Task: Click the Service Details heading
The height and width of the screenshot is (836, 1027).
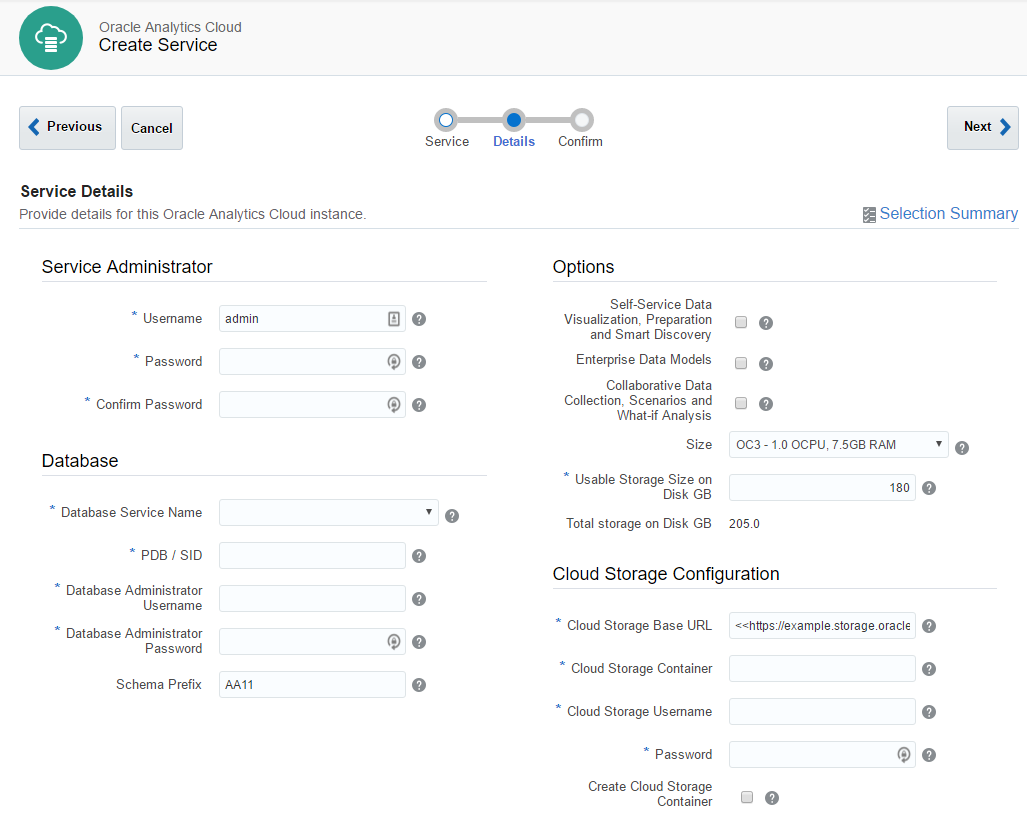Action: click(77, 191)
